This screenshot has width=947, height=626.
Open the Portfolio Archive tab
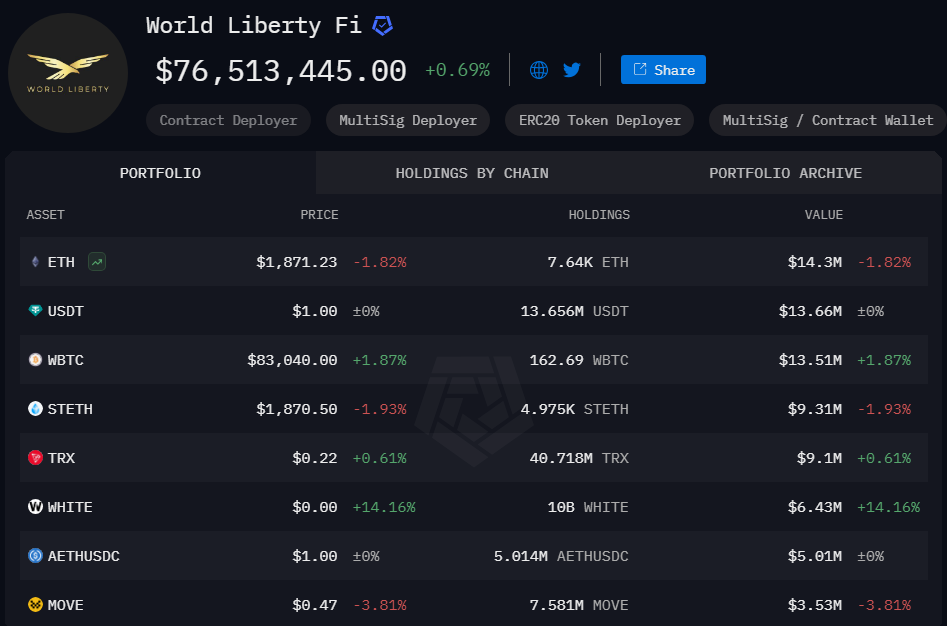pos(785,173)
